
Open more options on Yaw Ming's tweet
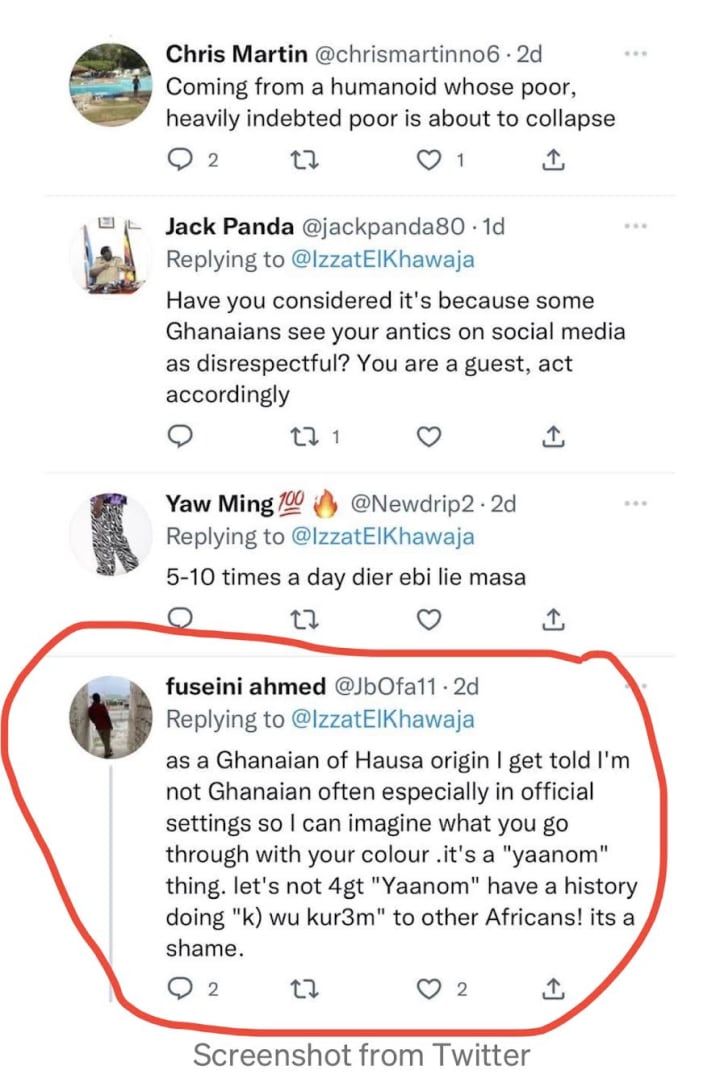click(x=635, y=503)
